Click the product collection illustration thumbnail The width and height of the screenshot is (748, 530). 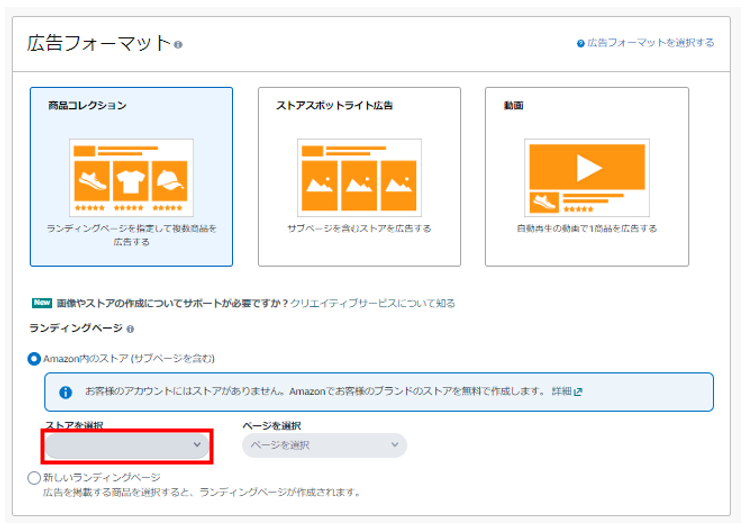coord(131,177)
